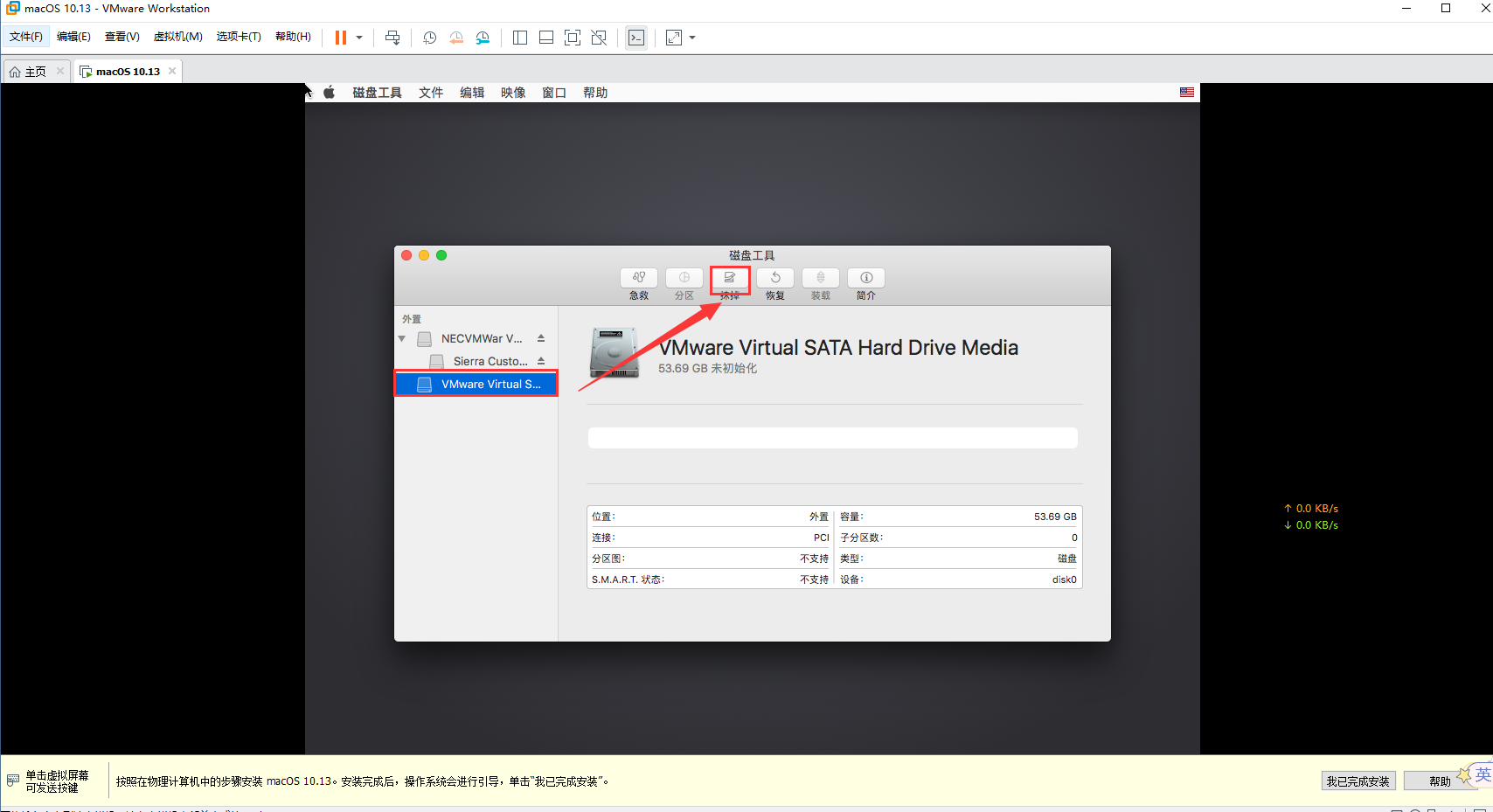Click the 我已完成安装 button
The image size is (1493, 812).
point(1358,781)
